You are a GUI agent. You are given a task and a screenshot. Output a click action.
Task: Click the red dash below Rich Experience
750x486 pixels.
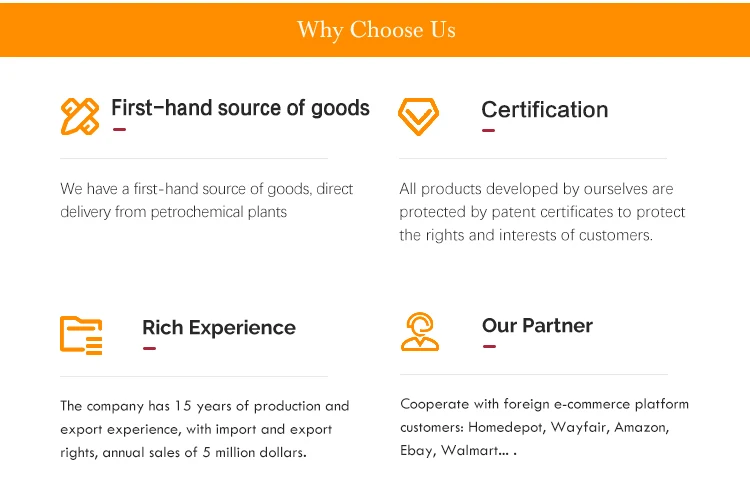coord(149,348)
